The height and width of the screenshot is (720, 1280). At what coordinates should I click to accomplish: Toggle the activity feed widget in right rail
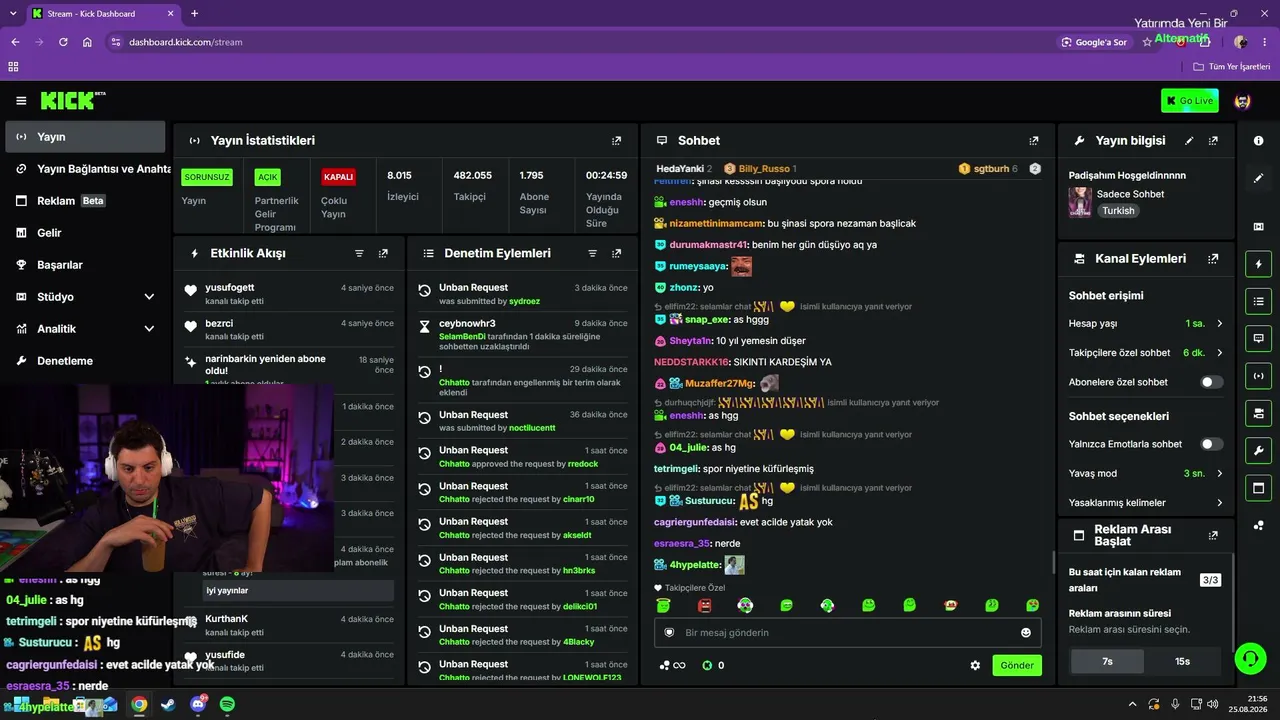[1258, 264]
